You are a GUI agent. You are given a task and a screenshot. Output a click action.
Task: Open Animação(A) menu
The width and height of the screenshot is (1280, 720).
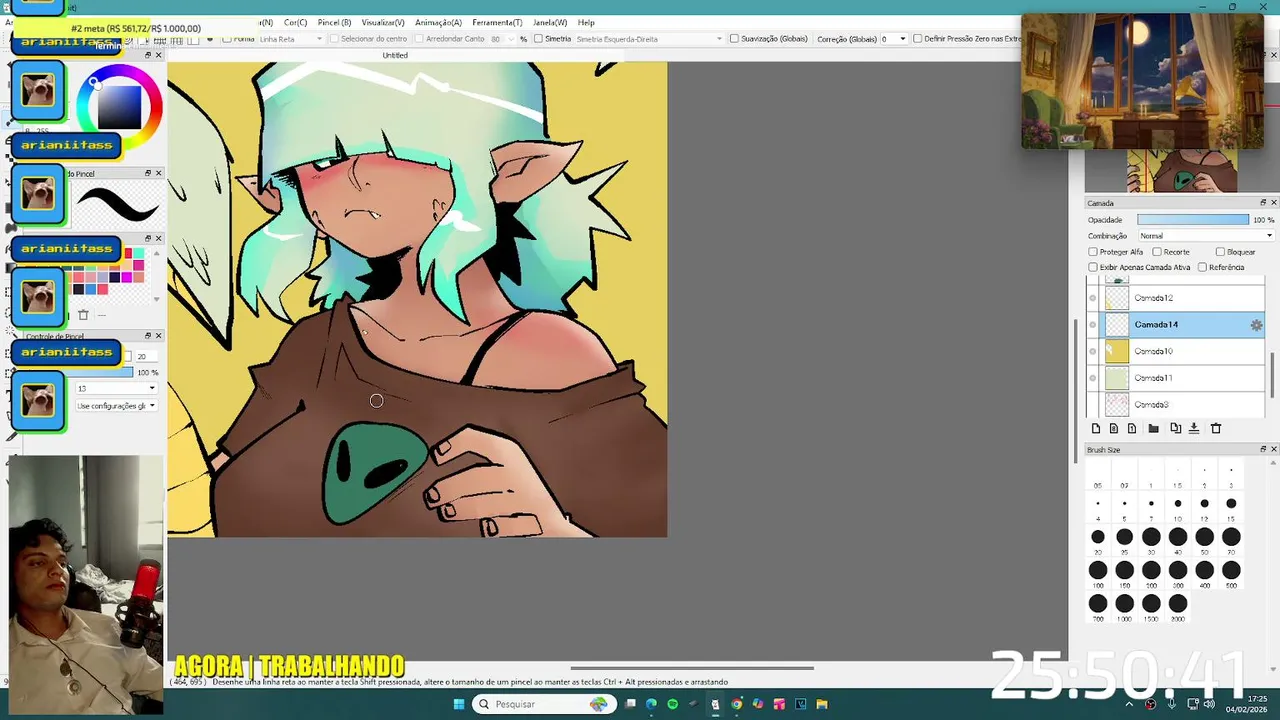coord(438,22)
